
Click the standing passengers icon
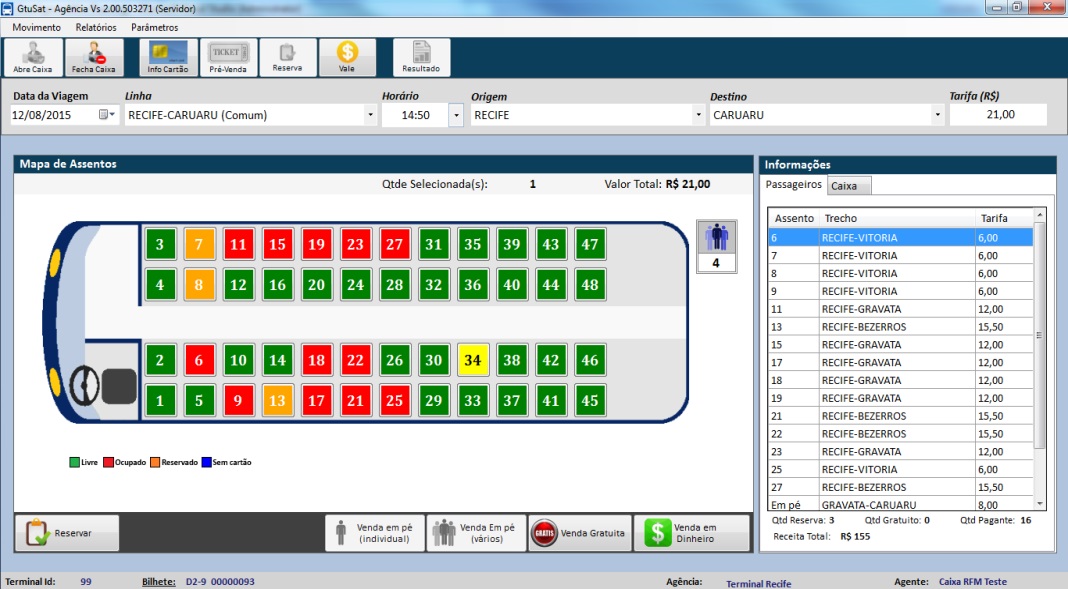coord(716,237)
